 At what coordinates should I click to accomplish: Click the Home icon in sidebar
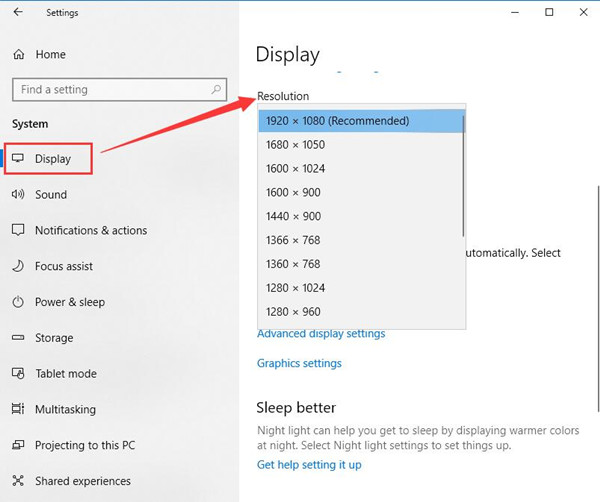pyautogui.click(x=18, y=54)
